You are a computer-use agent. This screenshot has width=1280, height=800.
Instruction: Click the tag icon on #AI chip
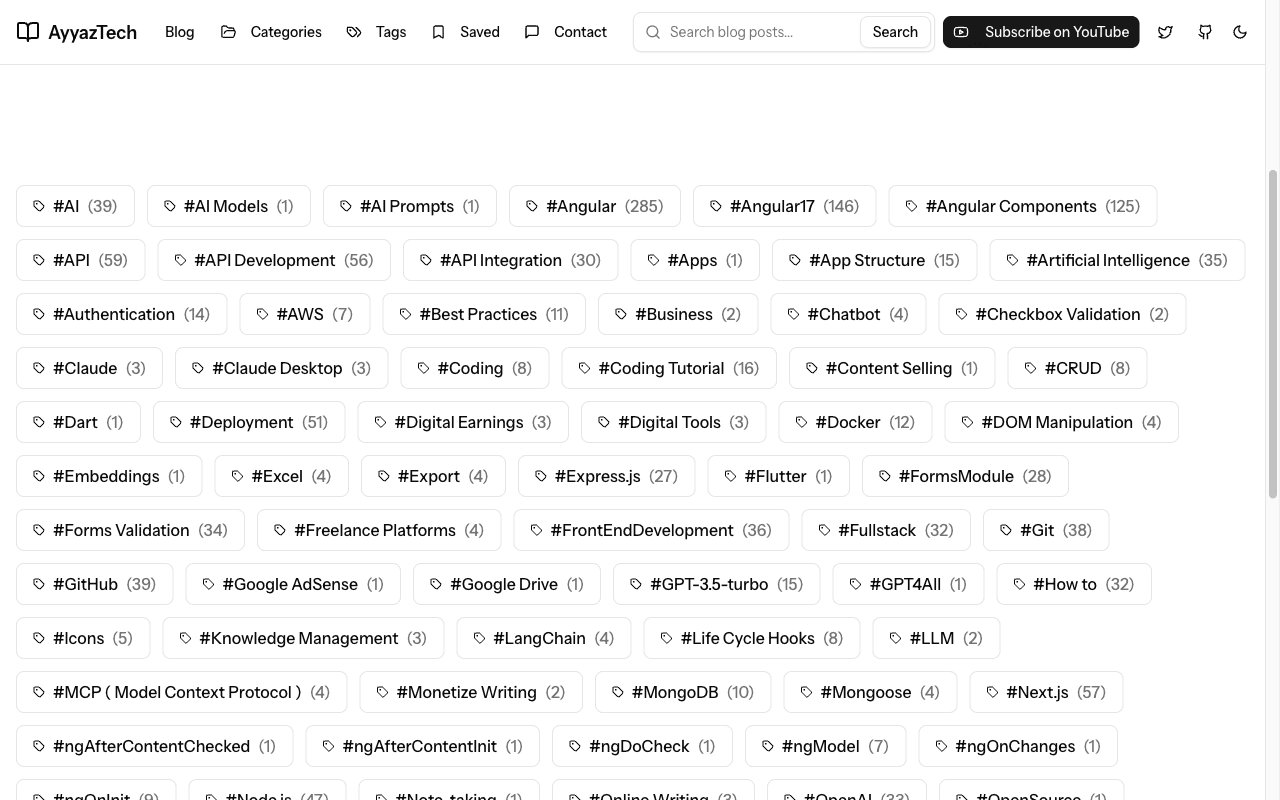(39, 206)
